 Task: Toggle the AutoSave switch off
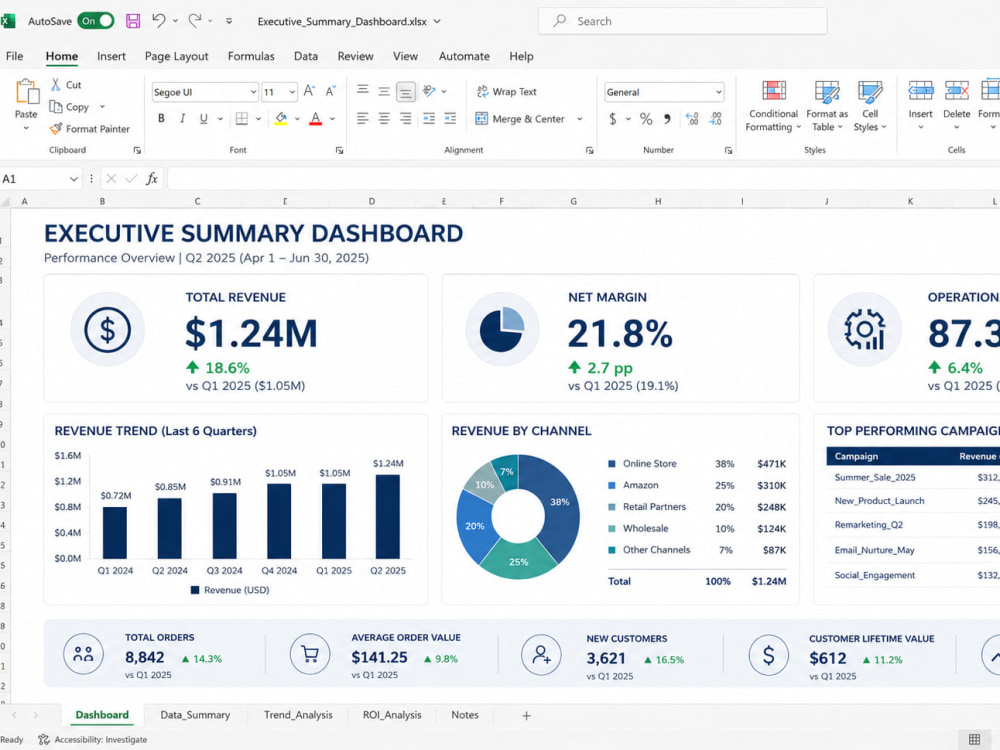pyautogui.click(x=96, y=21)
